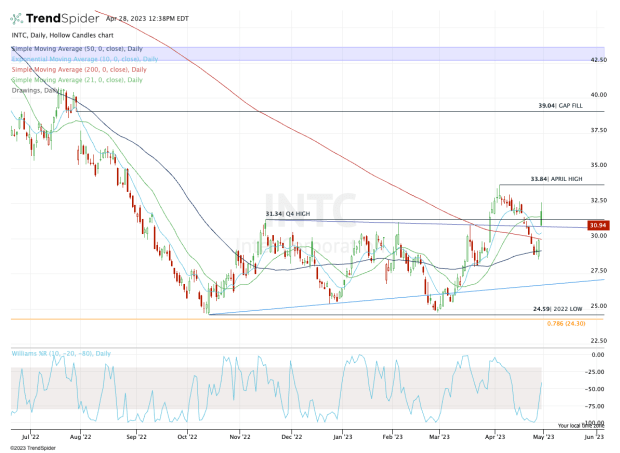Click the Oct '22 date axis label

187,436
